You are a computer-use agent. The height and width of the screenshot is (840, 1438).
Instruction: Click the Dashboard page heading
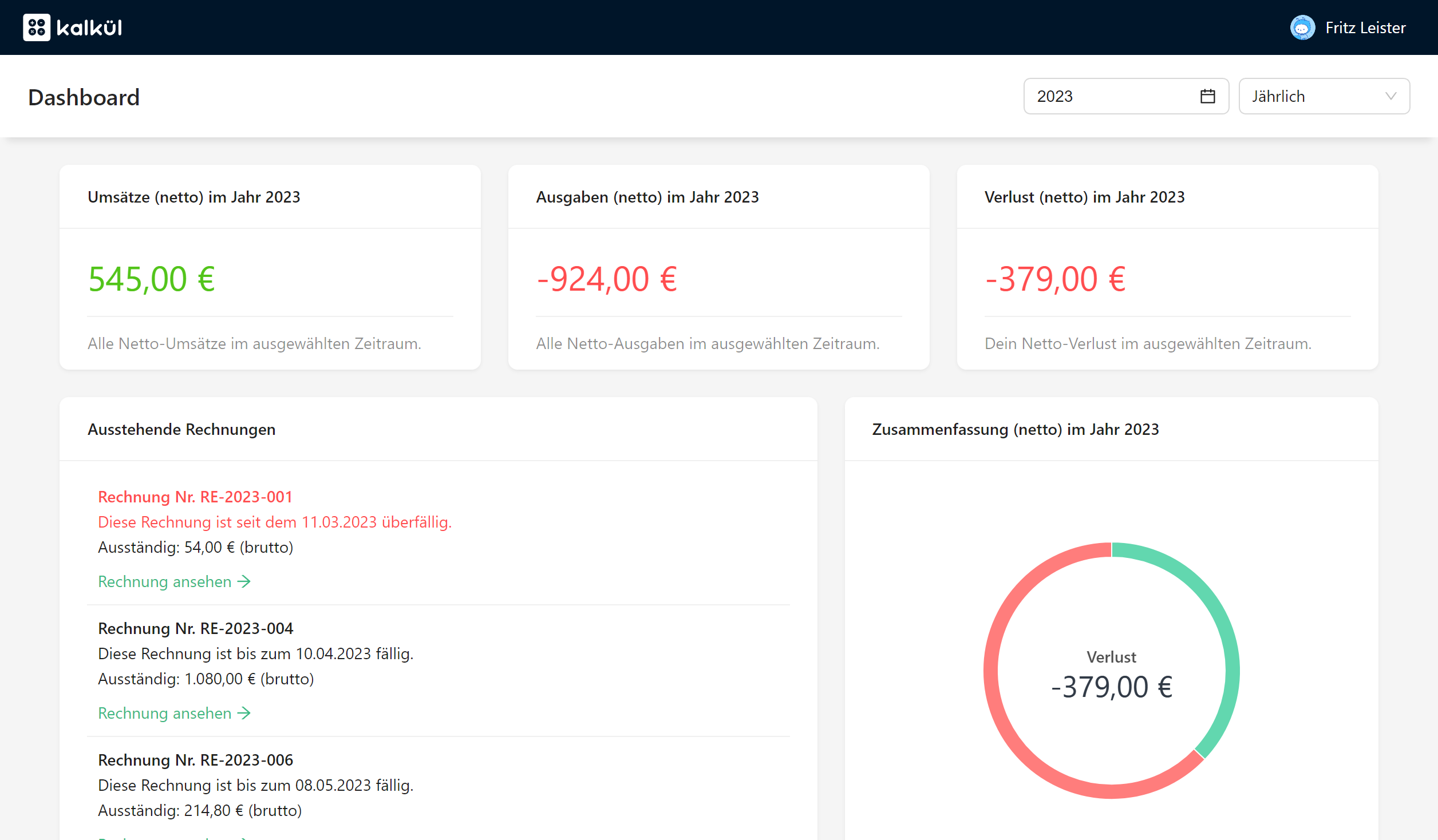click(x=84, y=97)
